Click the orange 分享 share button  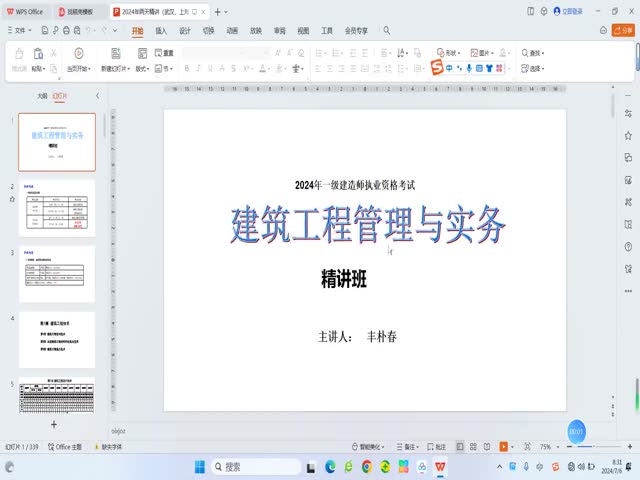623,30
